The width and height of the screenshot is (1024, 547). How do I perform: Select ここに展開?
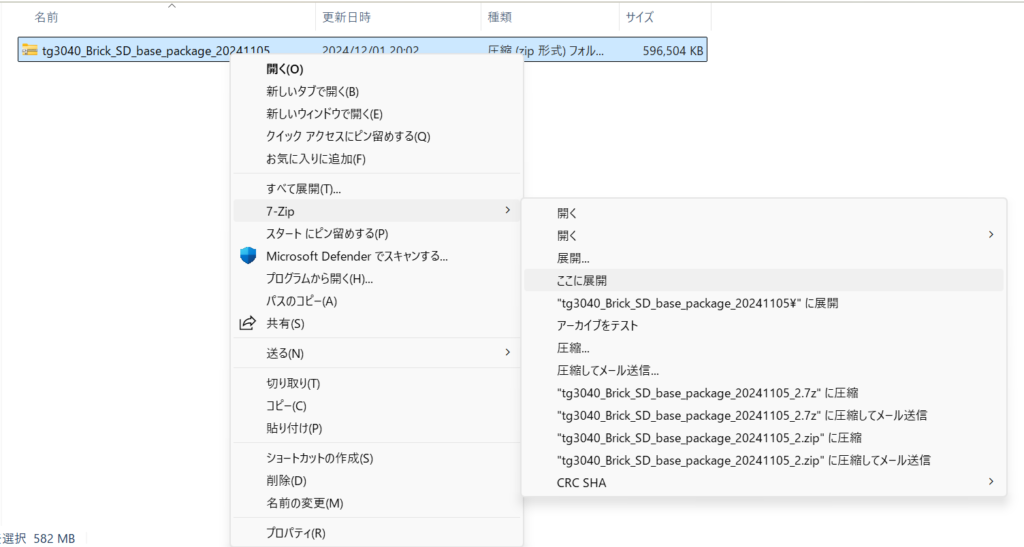pos(763,280)
